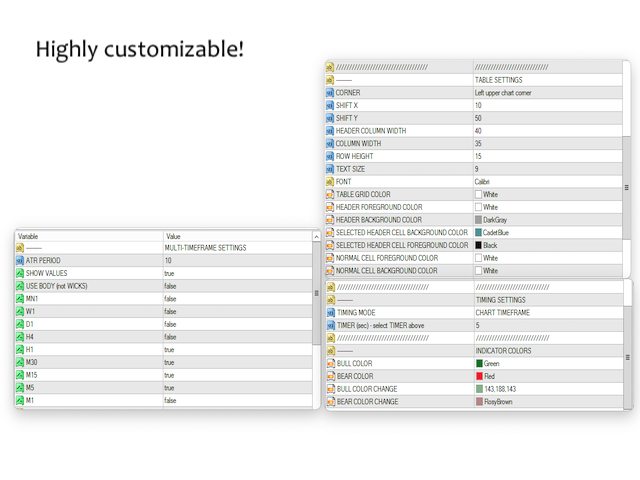The image size is (640, 480).
Task: Select the HEADER COLUMN WIDTH row label
Action: click(x=371, y=131)
